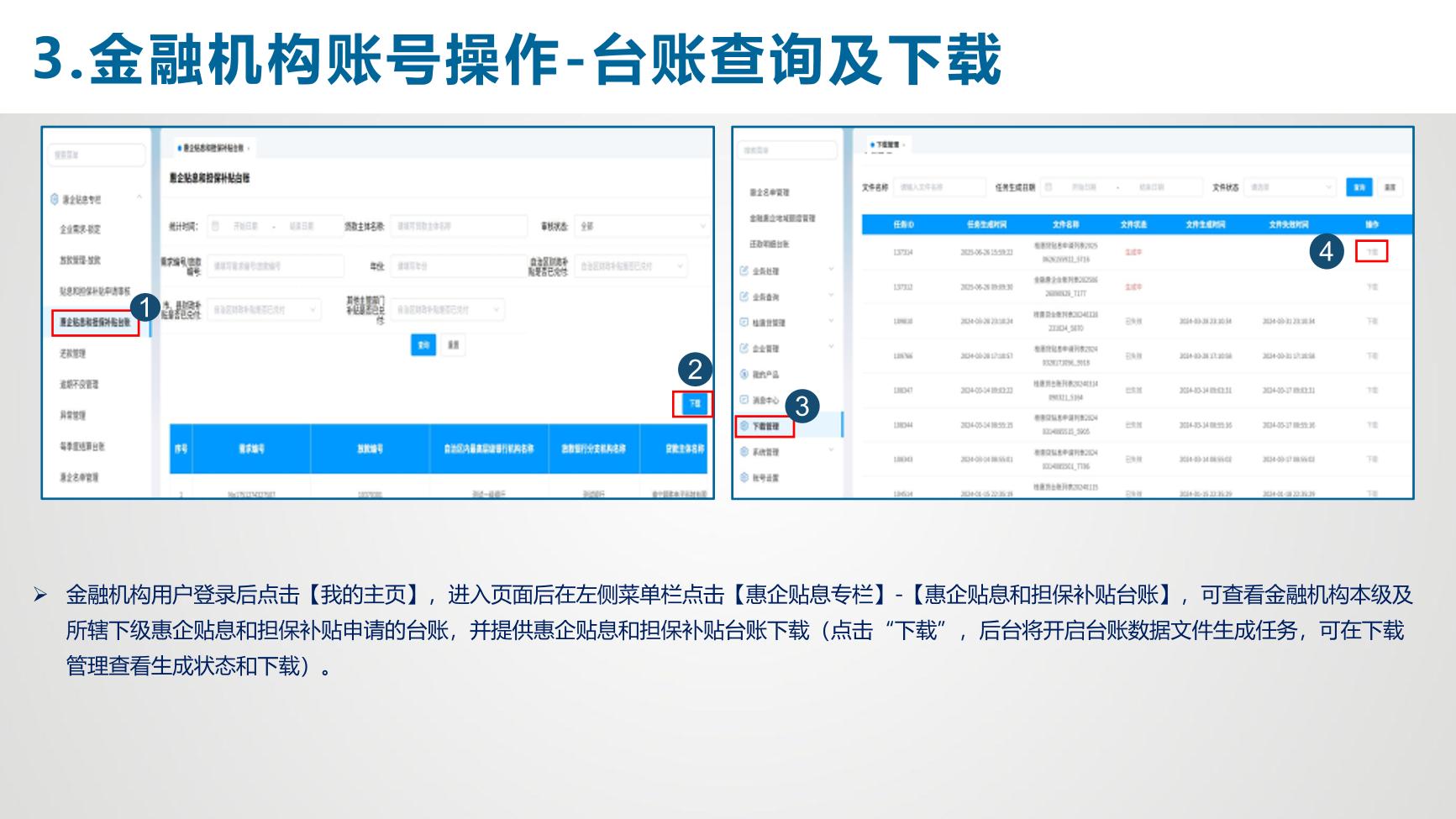Open 下载管理 in the right sidebar
The image size is (1456, 819).
point(765,427)
